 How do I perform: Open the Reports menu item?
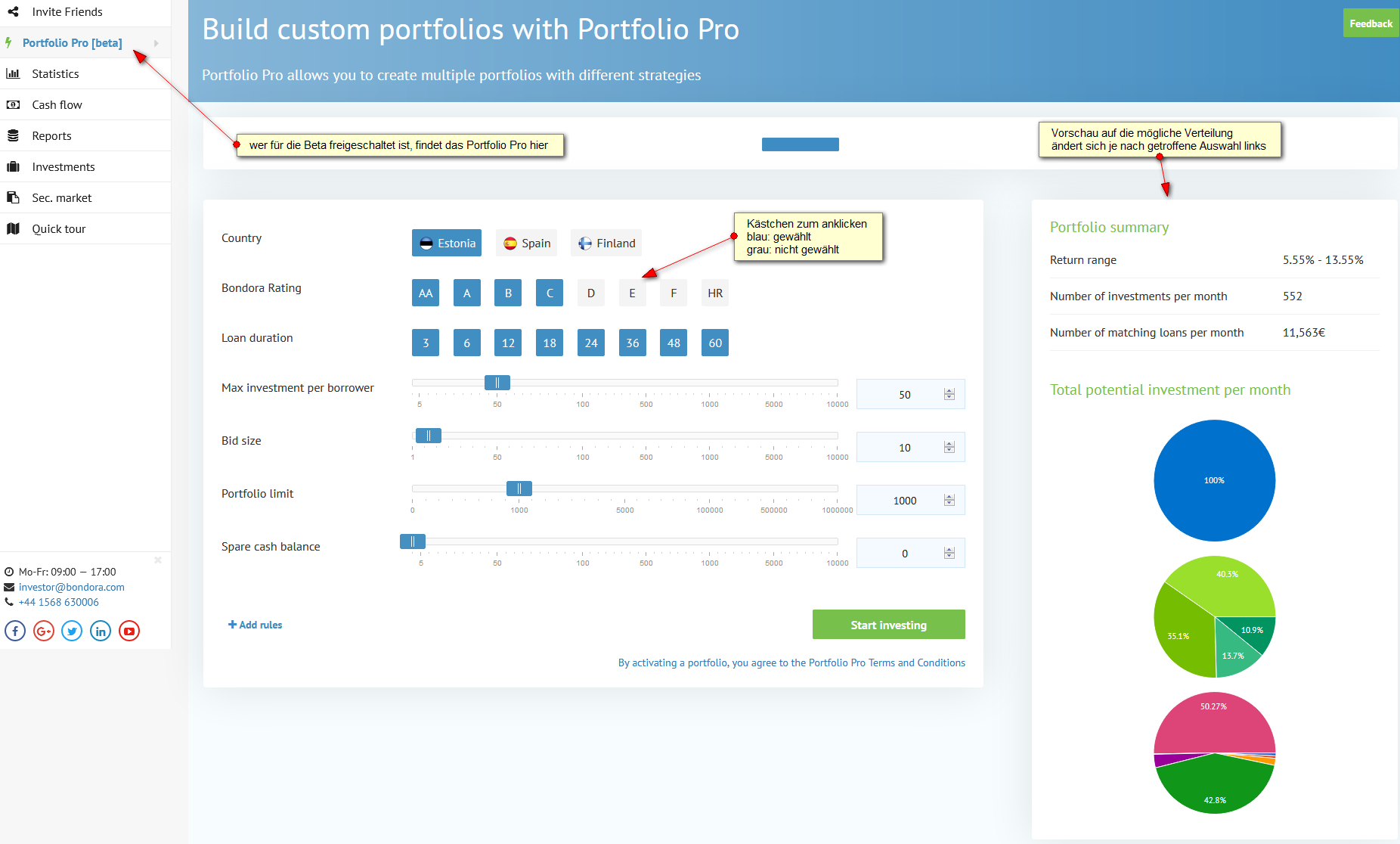pos(85,135)
